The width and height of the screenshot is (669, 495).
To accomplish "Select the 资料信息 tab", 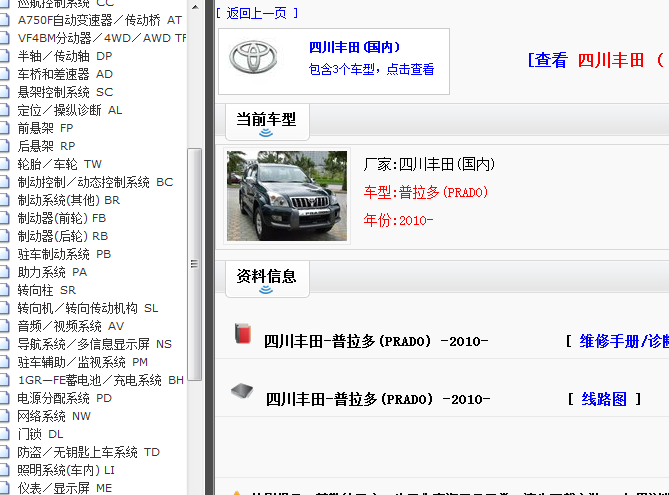I will [267, 279].
